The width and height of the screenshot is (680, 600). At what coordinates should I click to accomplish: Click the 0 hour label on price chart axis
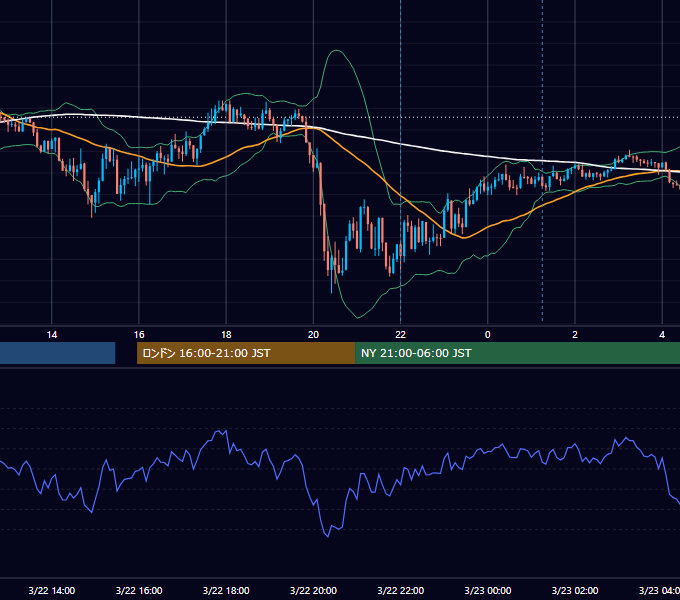tap(487, 335)
